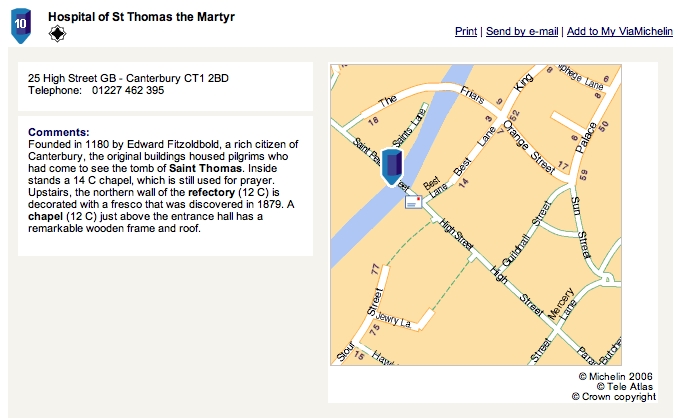Click the bold Saint Thomas text in comments
678x419 pixels.
click(x=205, y=168)
